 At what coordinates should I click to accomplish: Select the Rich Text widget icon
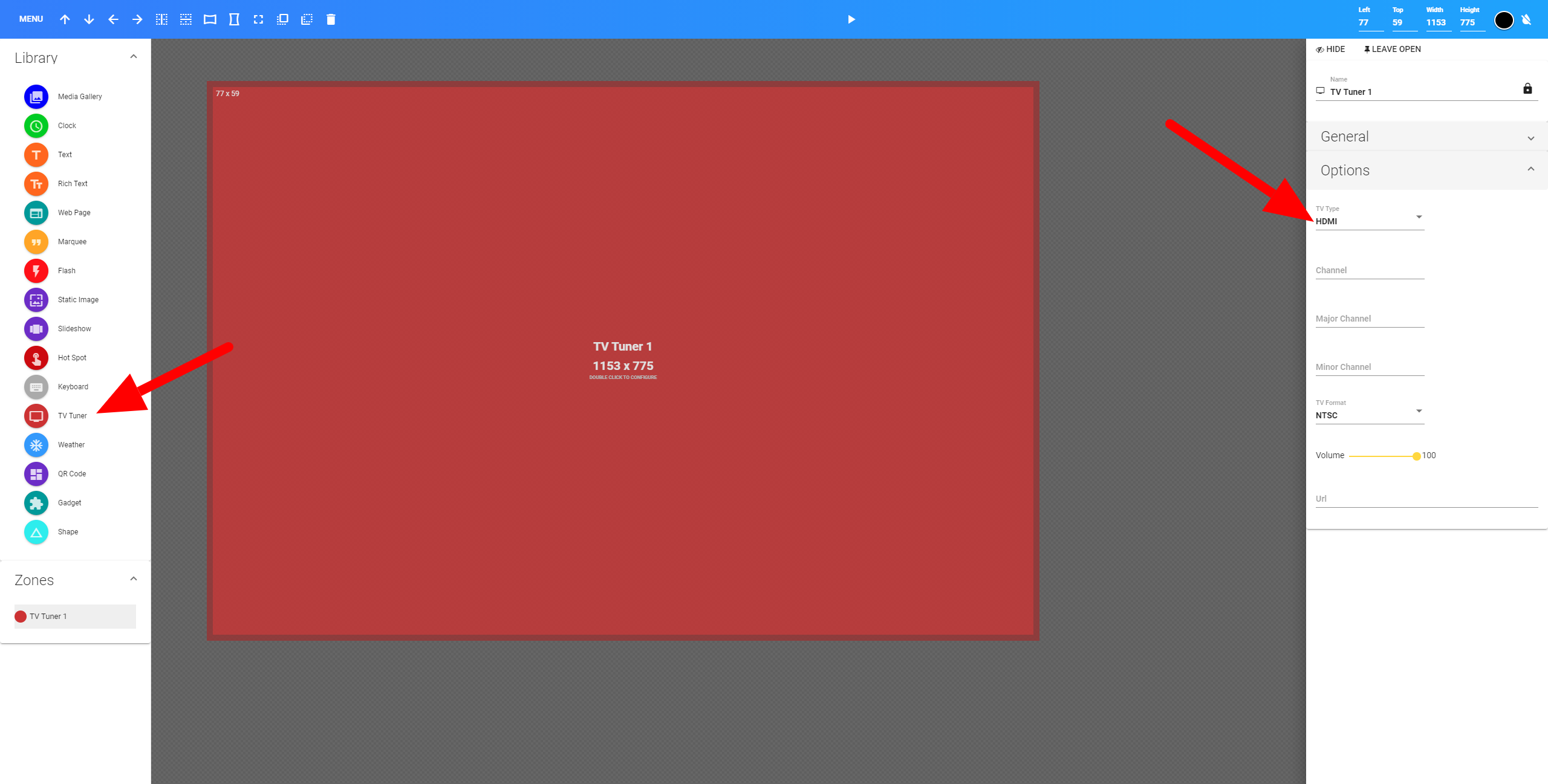click(x=36, y=184)
